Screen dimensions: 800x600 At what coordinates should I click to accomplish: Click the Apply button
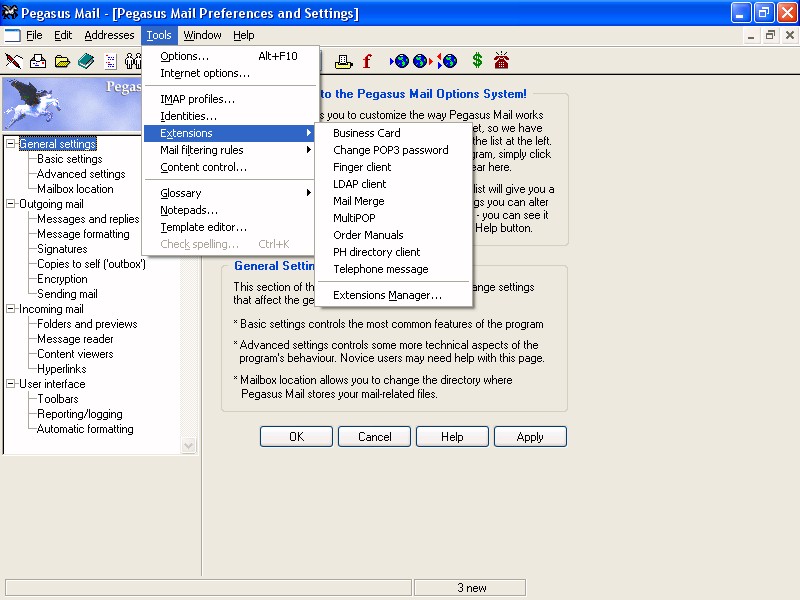coord(530,437)
